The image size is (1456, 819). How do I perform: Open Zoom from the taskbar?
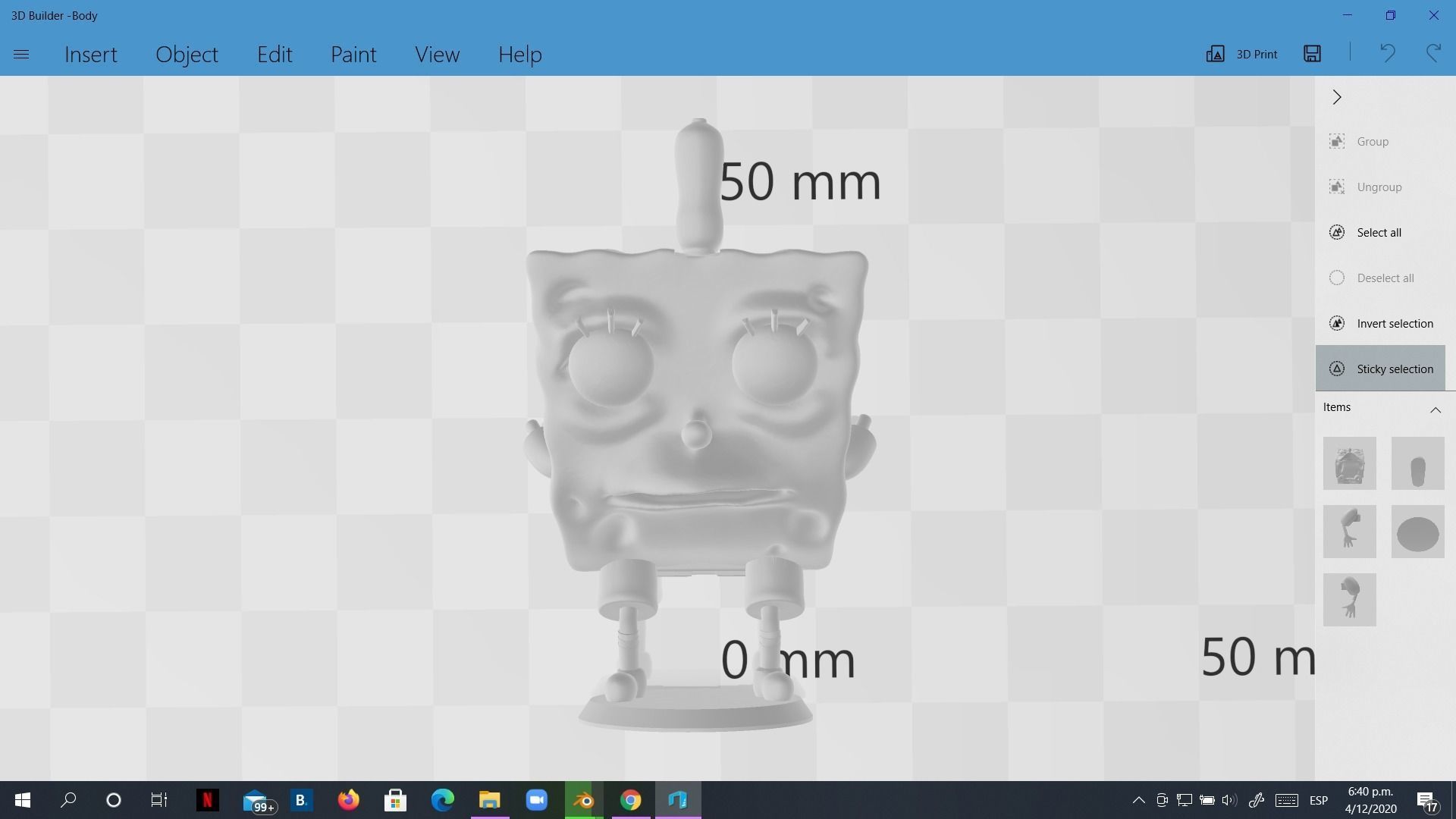point(537,800)
